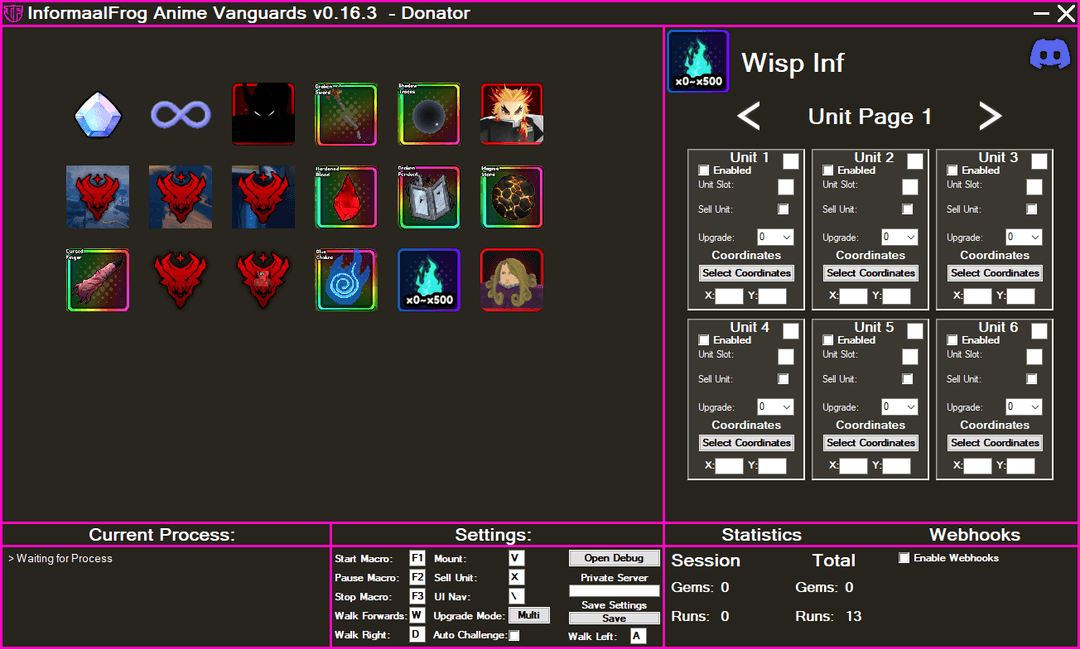1080x649 pixels.
Task: Click Unit 1 X coordinate field
Action: pyautogui.click(x=729, y=296)
